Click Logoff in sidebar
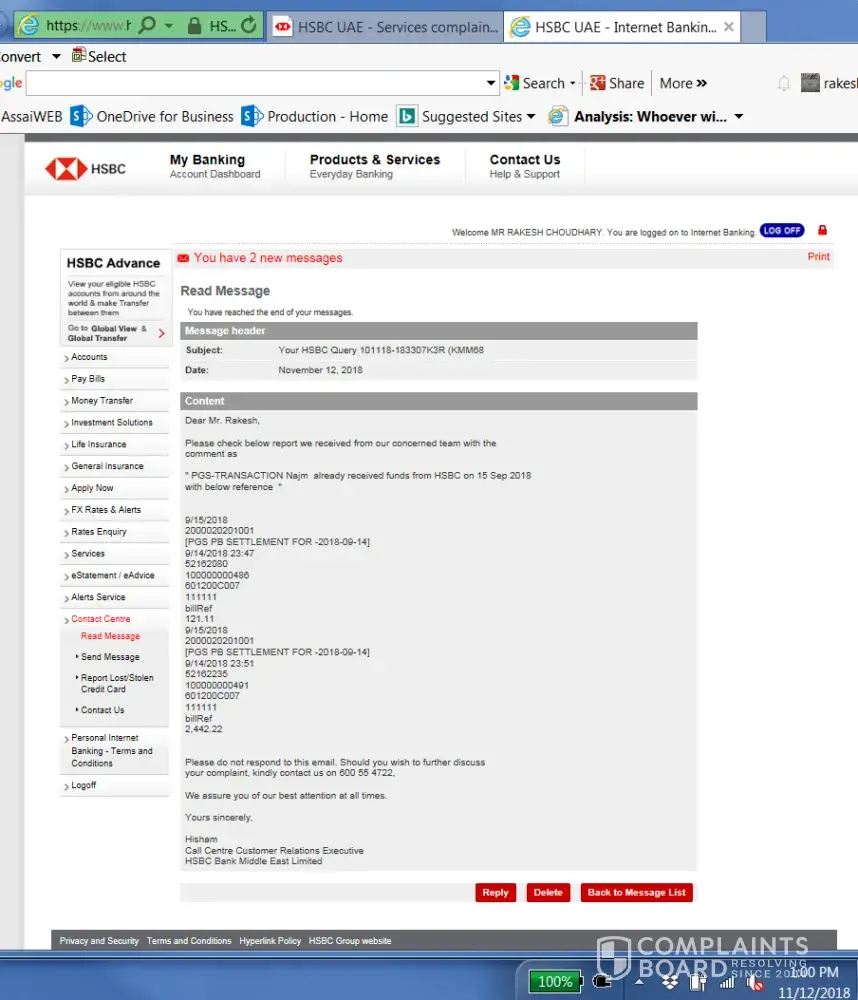 (84, 785)
